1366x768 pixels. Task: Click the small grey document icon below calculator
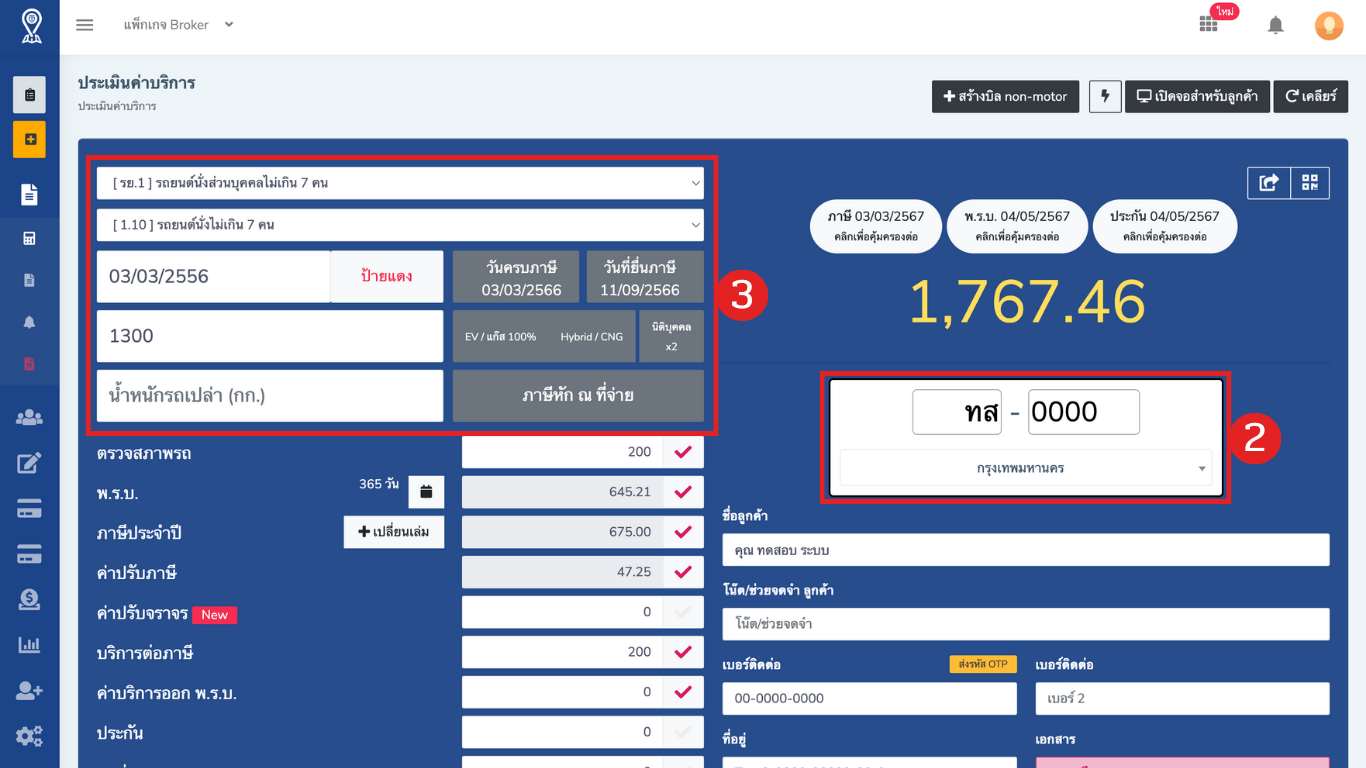[29, 280]
